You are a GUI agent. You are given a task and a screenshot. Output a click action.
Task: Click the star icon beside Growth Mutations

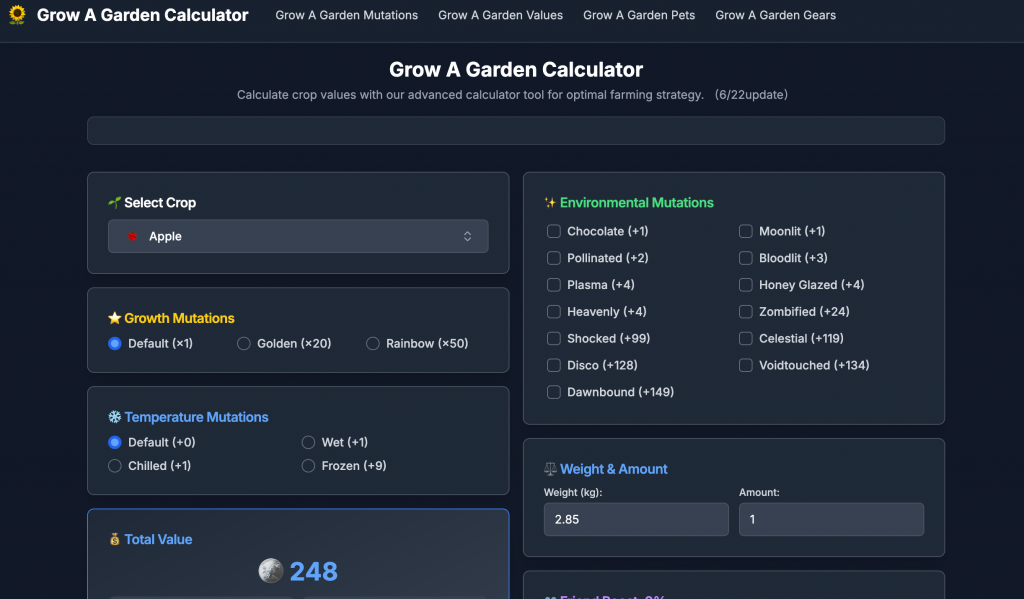click(114, 318)
